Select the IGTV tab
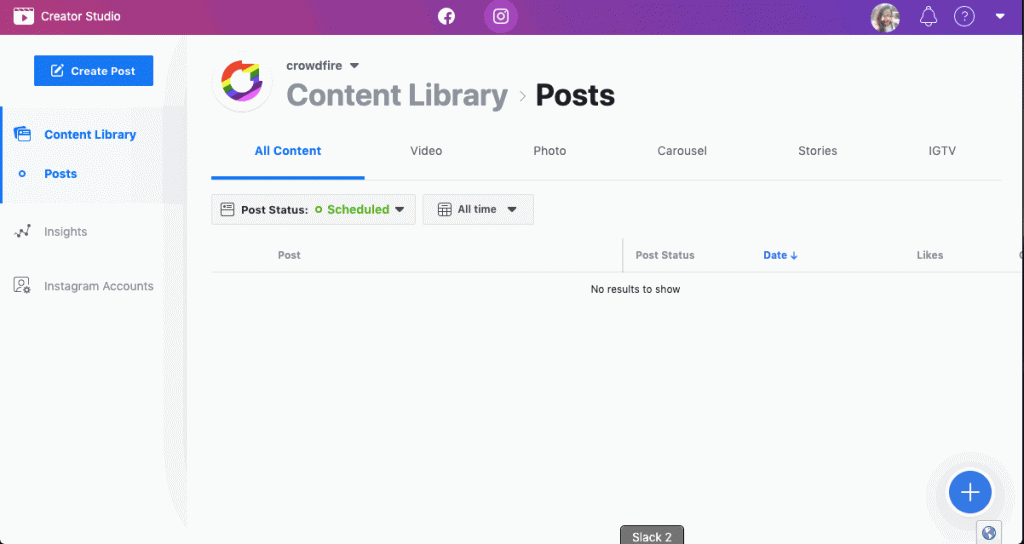1024x544 pixels. [x=942, y=151]
